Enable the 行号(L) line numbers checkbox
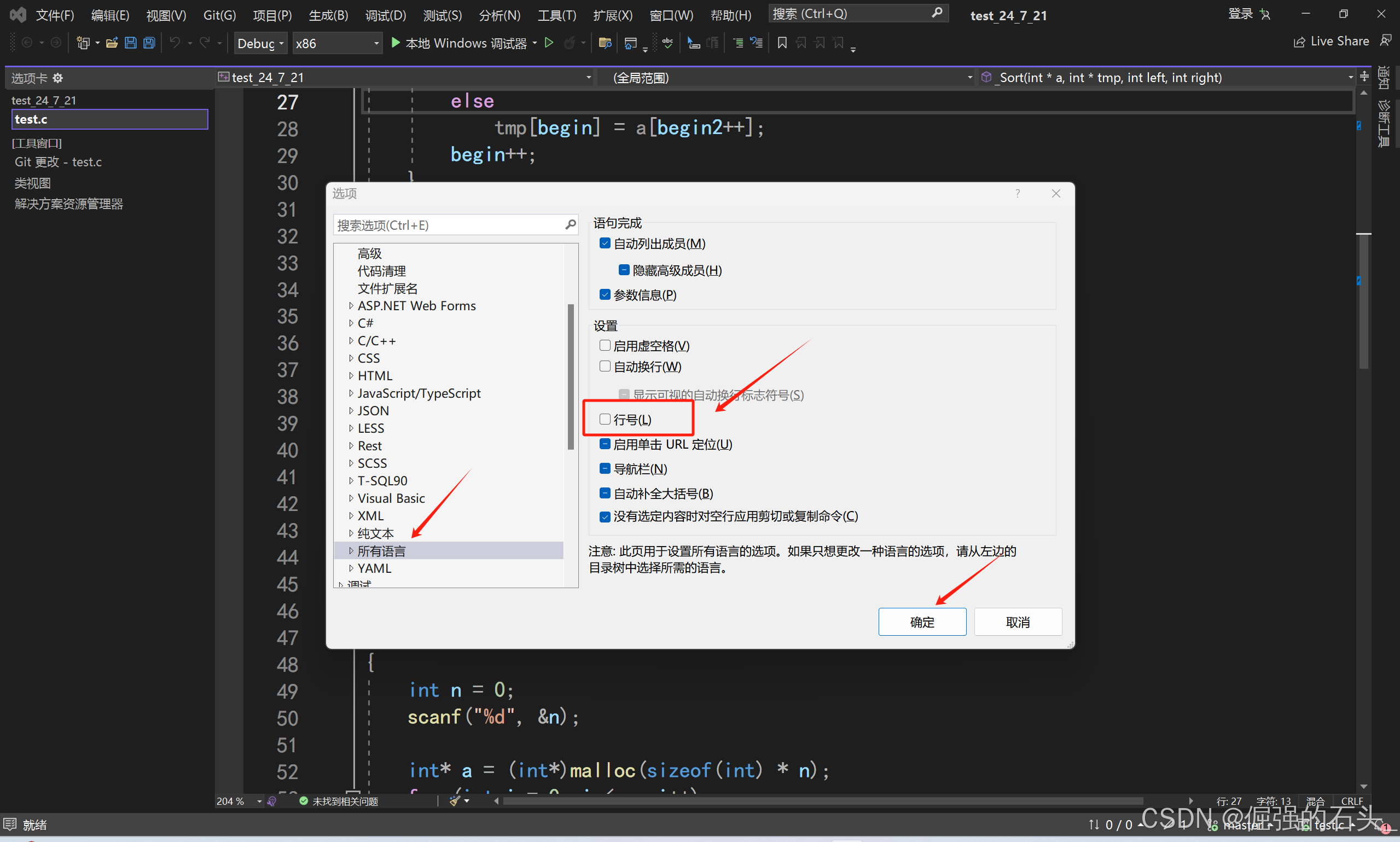The image size is (1400, 842). (605, 419)
